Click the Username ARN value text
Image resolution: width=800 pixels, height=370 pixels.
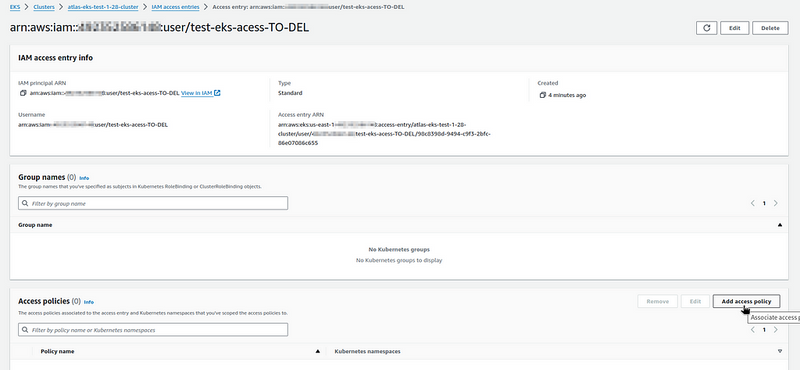pos(93,125)
